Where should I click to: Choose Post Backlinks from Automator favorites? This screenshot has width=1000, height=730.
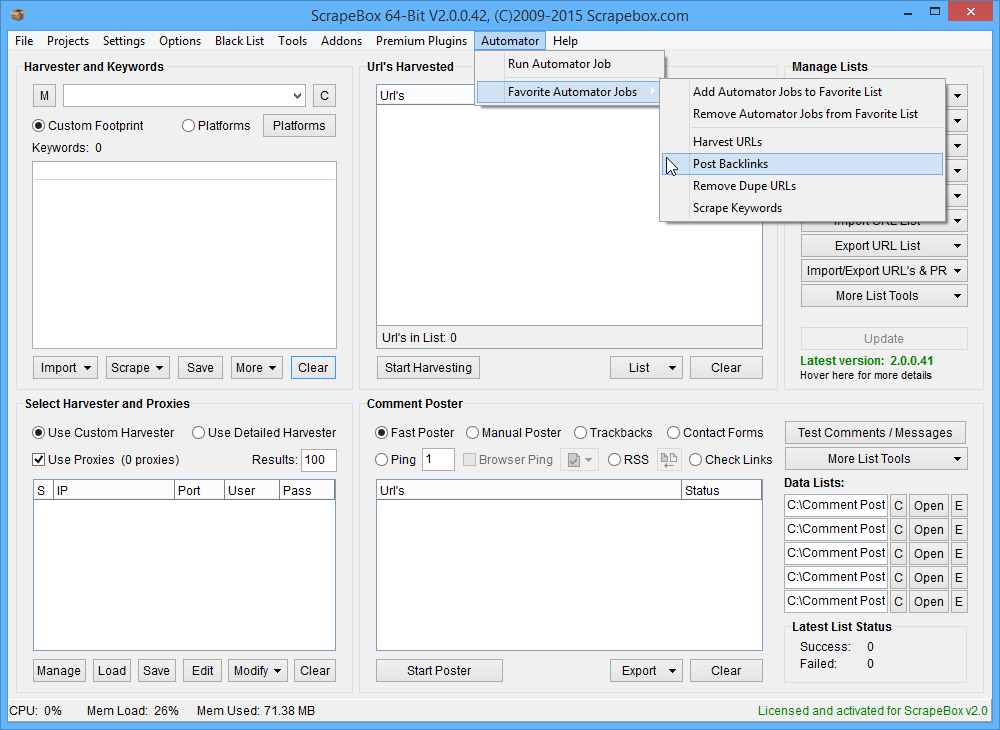731,164
